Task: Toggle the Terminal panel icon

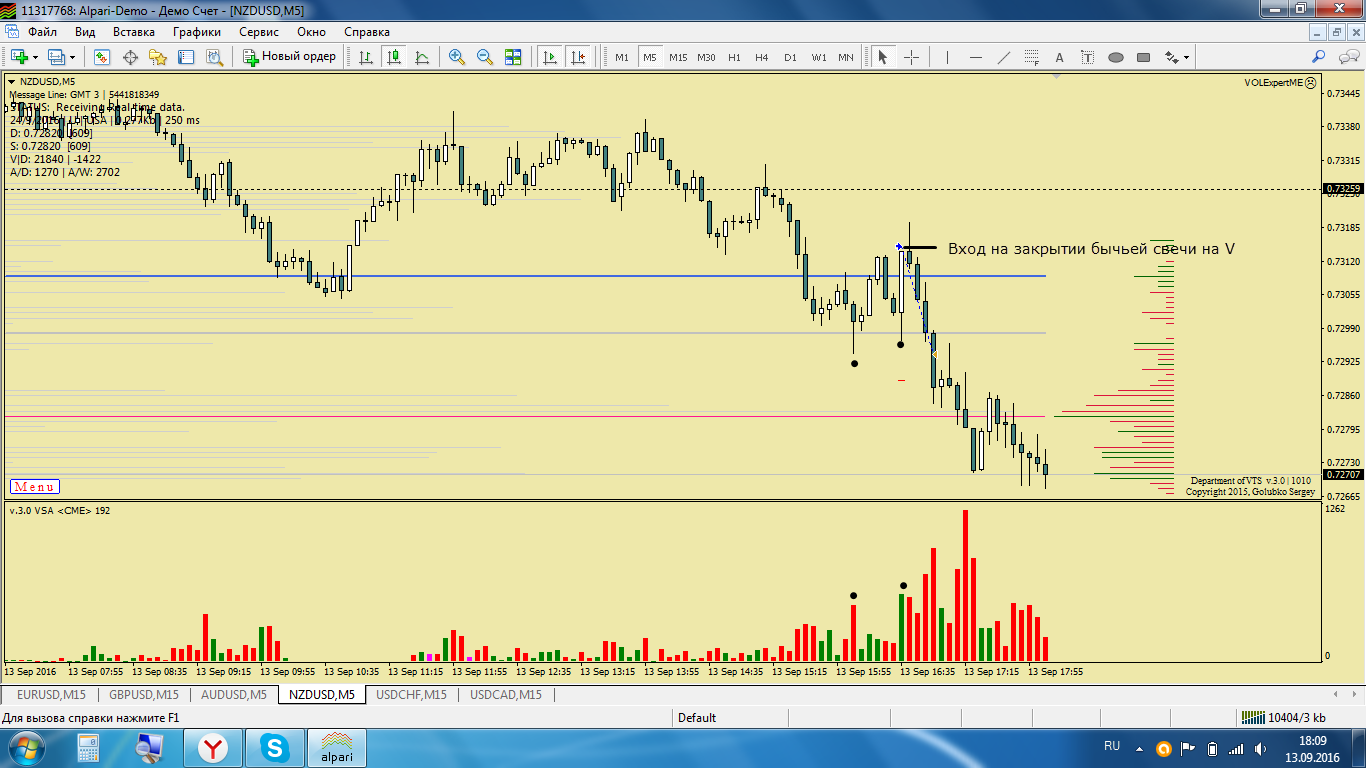Action: 185,57
